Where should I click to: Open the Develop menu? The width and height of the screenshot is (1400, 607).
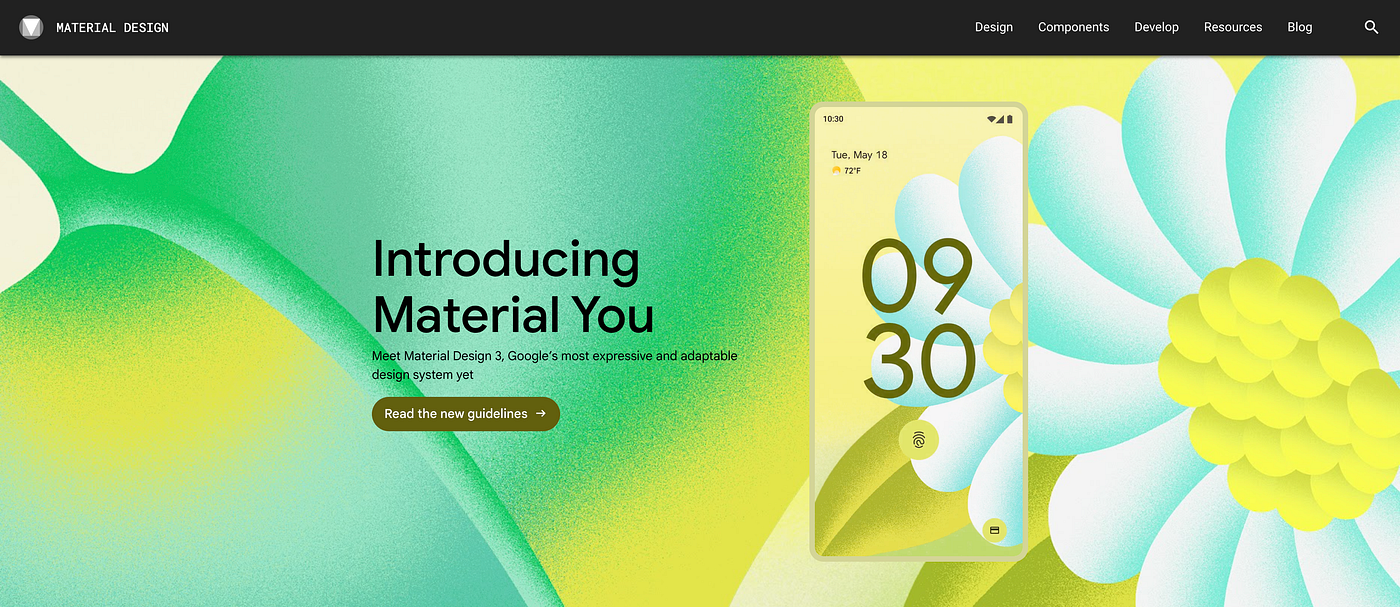[1156, 27]
